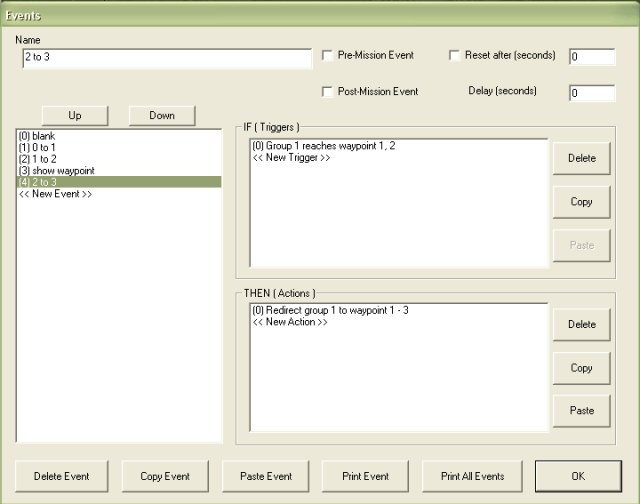Toggle the Post-Mission Event checkbox
The height and width of the screenshot is (504, 640).
[328, 92]
